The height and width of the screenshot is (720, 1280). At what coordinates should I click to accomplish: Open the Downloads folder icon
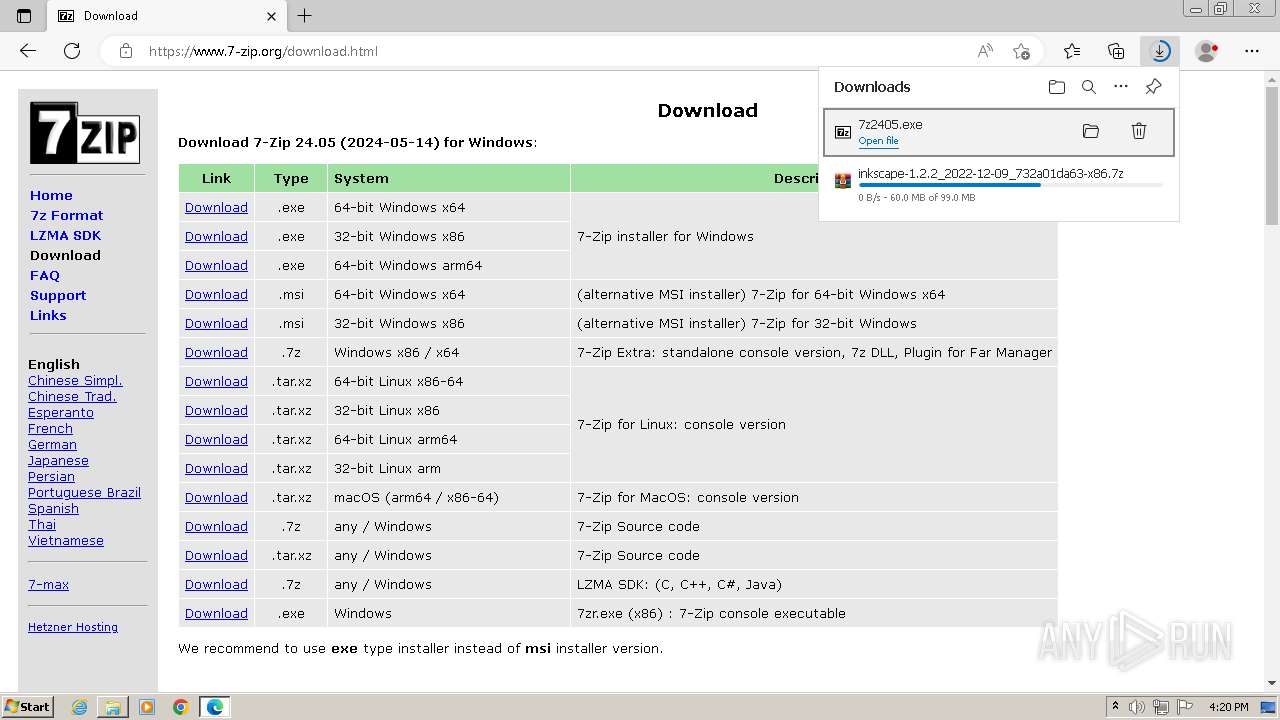tap(1057, 87)
